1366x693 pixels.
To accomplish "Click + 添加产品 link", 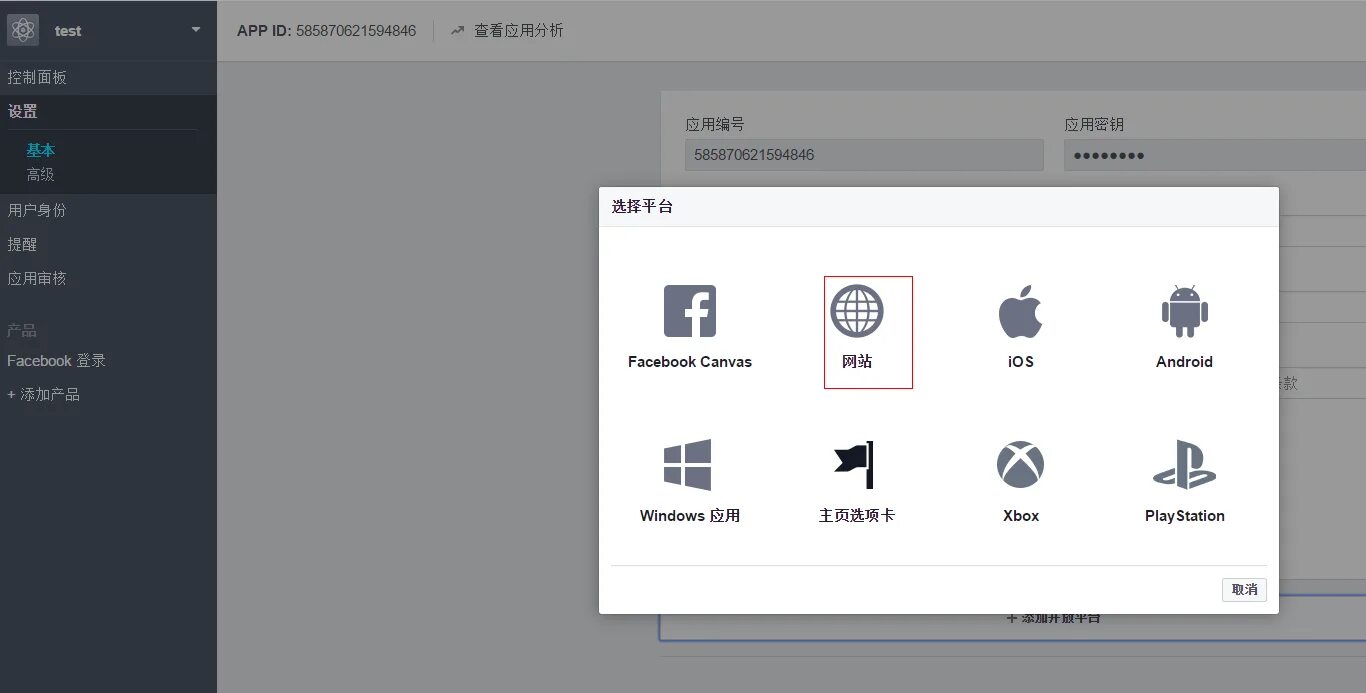I will [43, 394].
